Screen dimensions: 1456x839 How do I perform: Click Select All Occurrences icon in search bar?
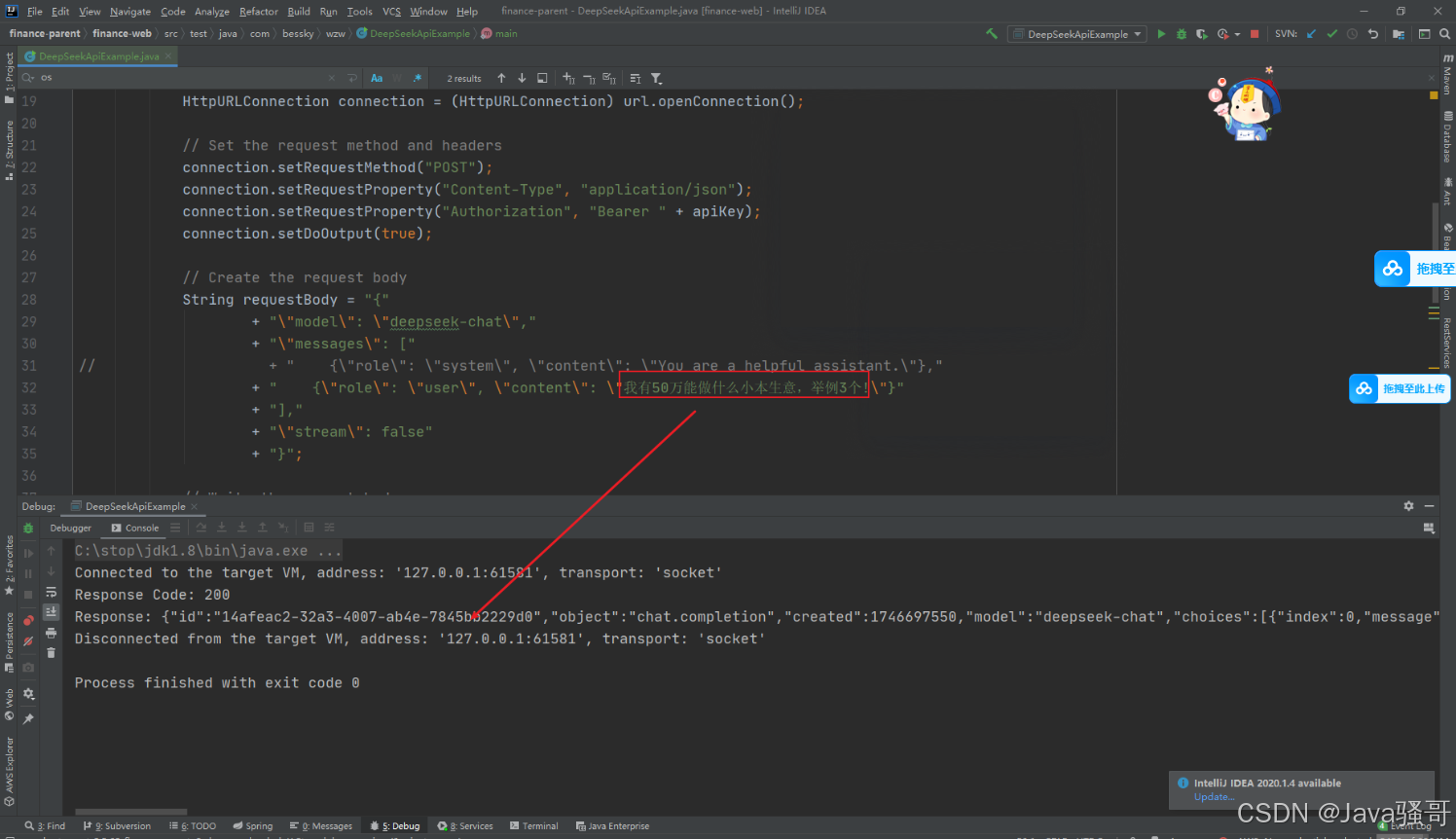[x=609, y=78]
